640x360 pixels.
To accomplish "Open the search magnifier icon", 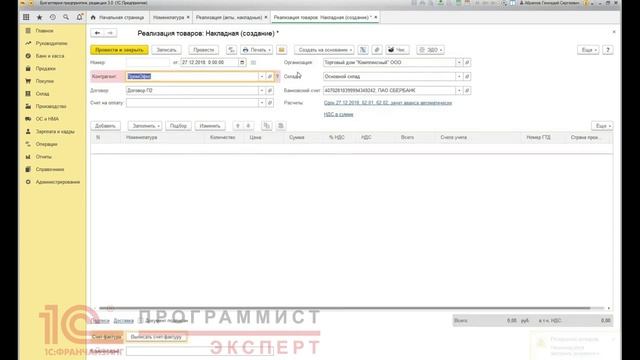I will pos(66,17).
